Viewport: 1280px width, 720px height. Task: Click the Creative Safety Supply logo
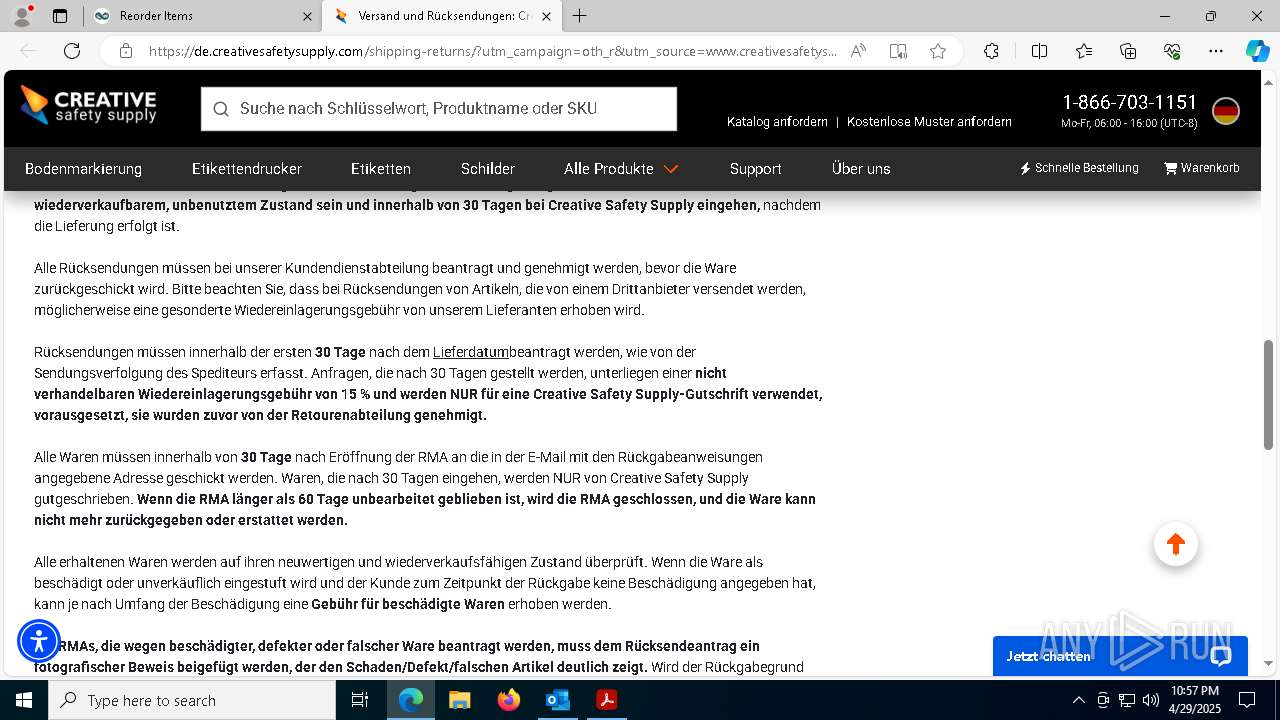click(x=89, y=106)
